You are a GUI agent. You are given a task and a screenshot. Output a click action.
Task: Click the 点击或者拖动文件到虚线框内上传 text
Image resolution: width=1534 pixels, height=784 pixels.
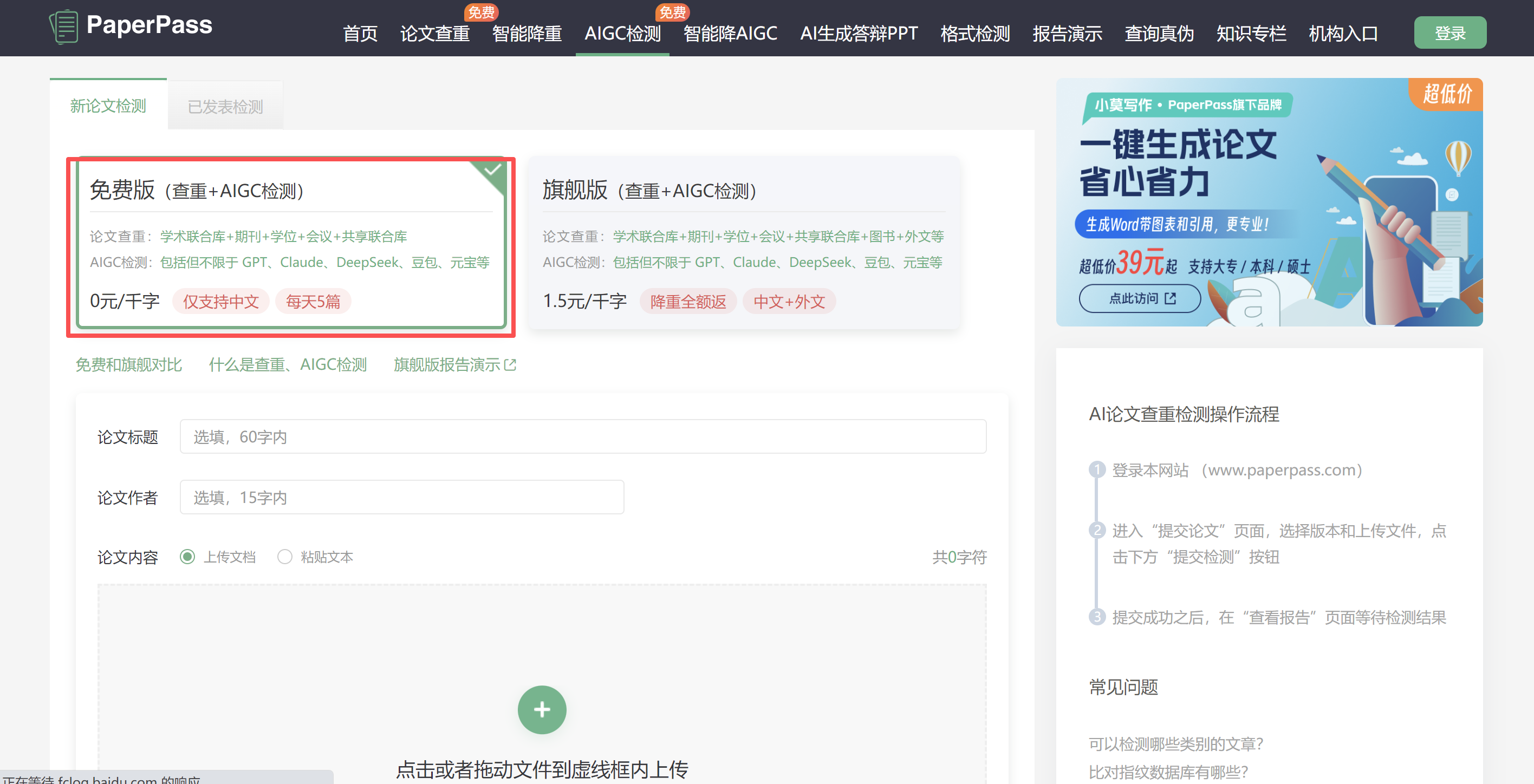pos(542,770)
